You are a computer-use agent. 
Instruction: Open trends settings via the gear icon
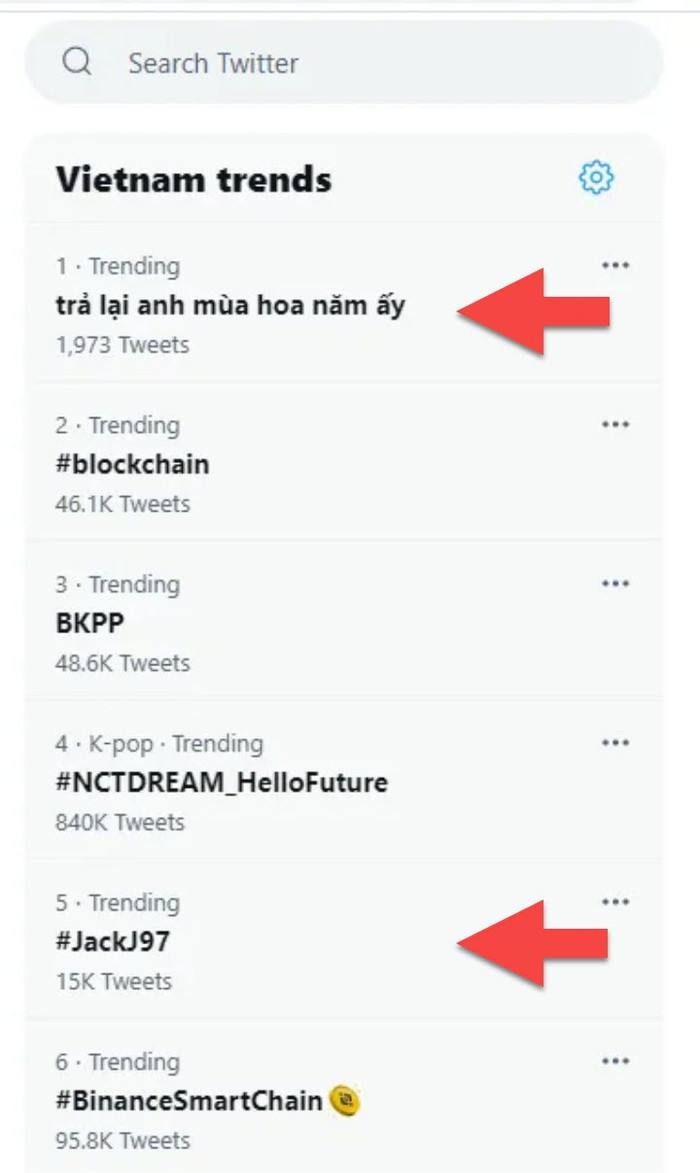595,177
